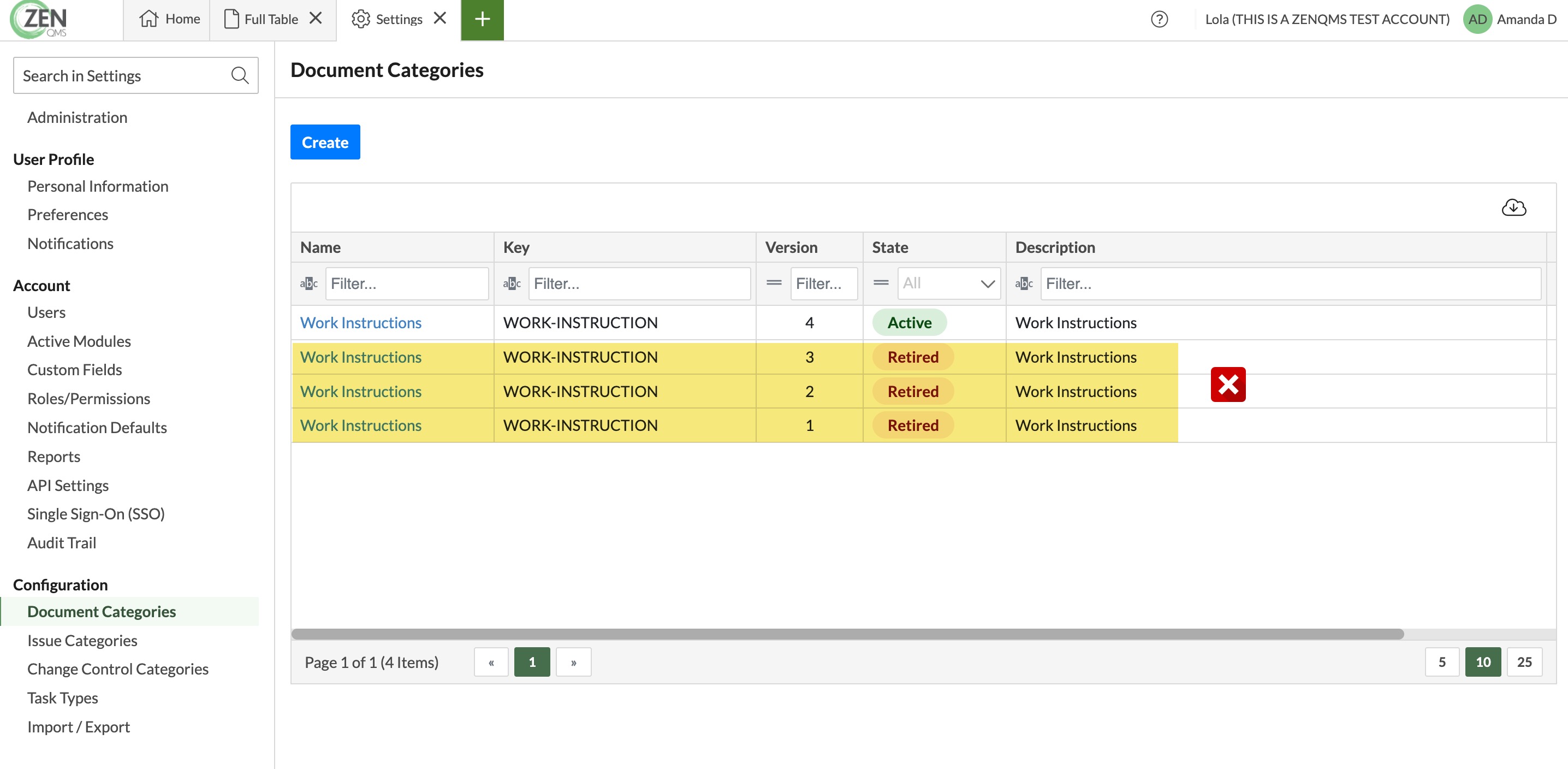The image size is (1568, 769).
Task: Click the Key filter input
Action: coord(639,283)
